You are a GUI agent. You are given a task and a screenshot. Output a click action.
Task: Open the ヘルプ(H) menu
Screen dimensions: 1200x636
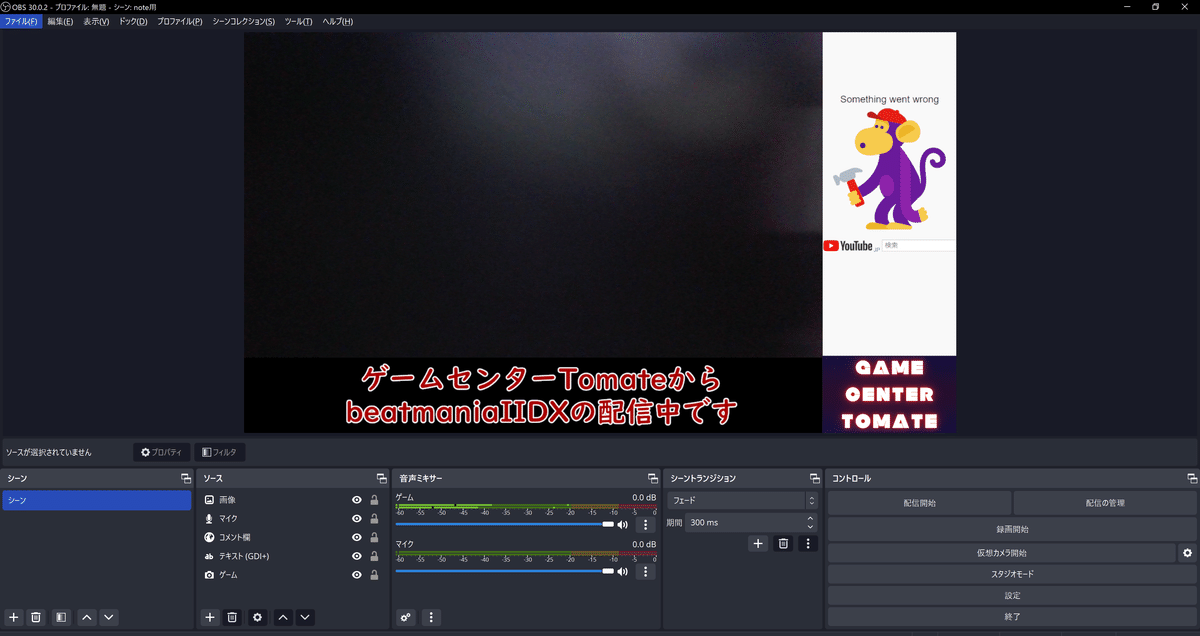337,21
